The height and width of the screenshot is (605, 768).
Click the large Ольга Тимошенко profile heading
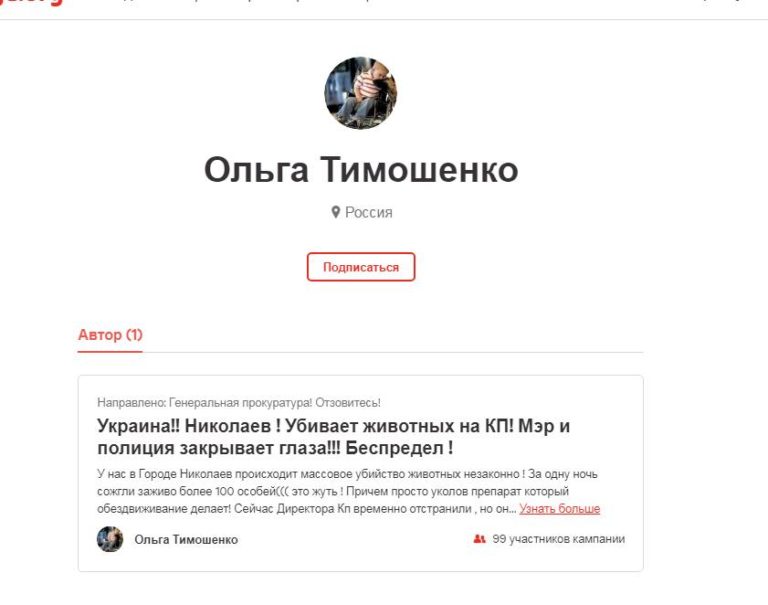[361, 169]
